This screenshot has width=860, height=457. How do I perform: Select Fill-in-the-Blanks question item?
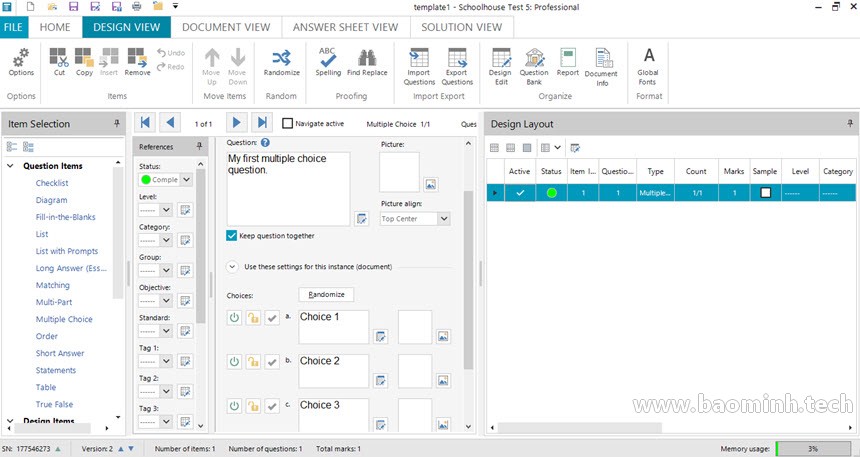[x=65, y=217]
